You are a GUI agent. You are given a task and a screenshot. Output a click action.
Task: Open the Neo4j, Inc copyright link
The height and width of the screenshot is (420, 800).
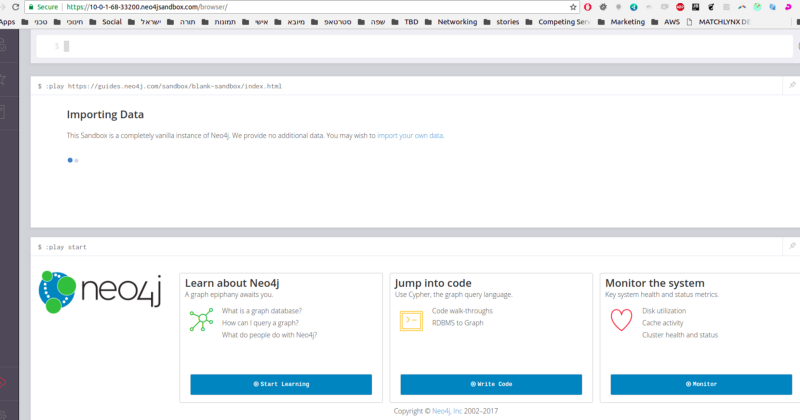click(x=447, y=411)
